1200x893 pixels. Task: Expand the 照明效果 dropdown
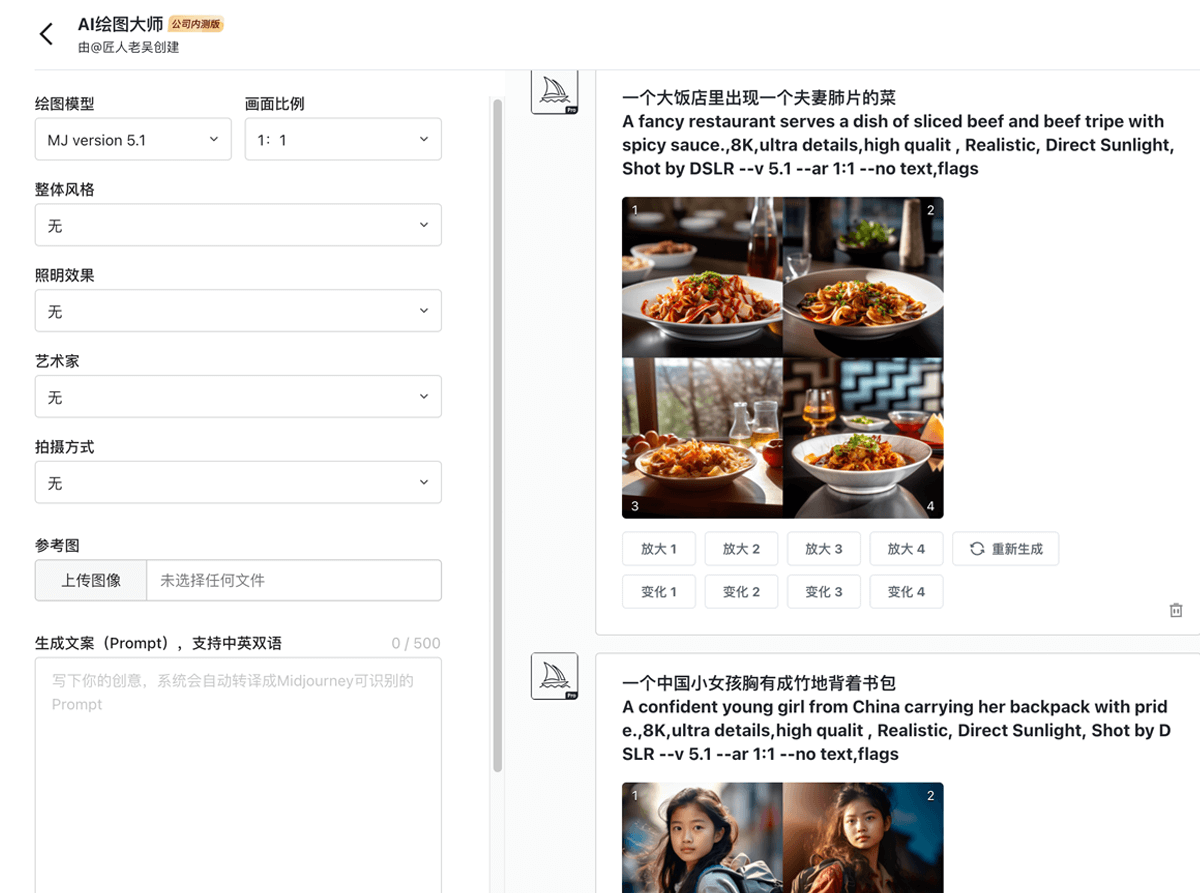pyautogui.click(x=238, y=311)
